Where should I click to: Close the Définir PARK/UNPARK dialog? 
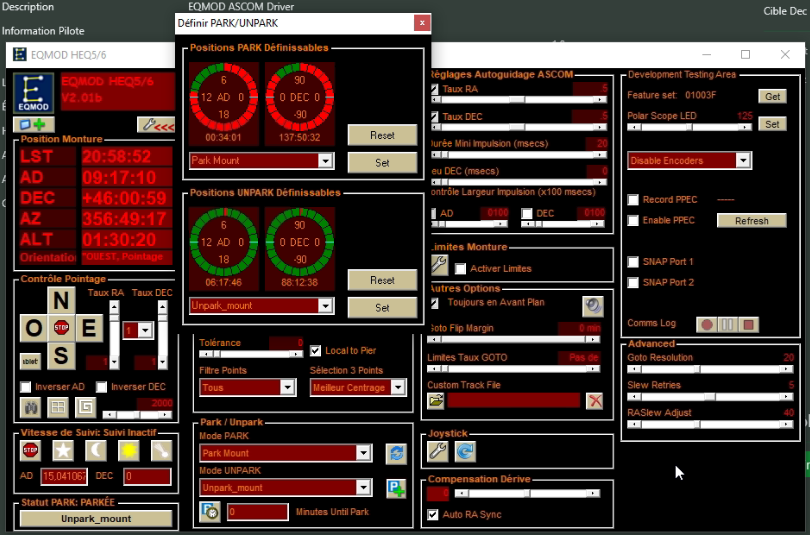pos(422,23)
